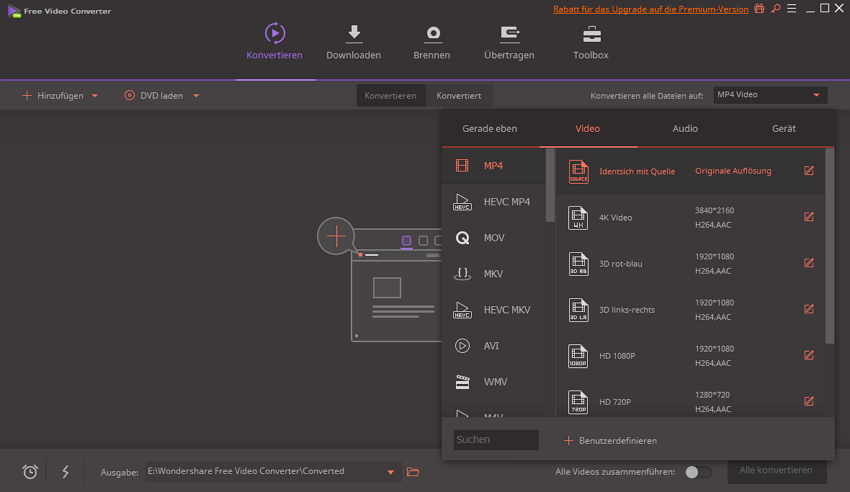This screenshot has width=850, height=492.
Task: Select MKV format
Action: 494,274
